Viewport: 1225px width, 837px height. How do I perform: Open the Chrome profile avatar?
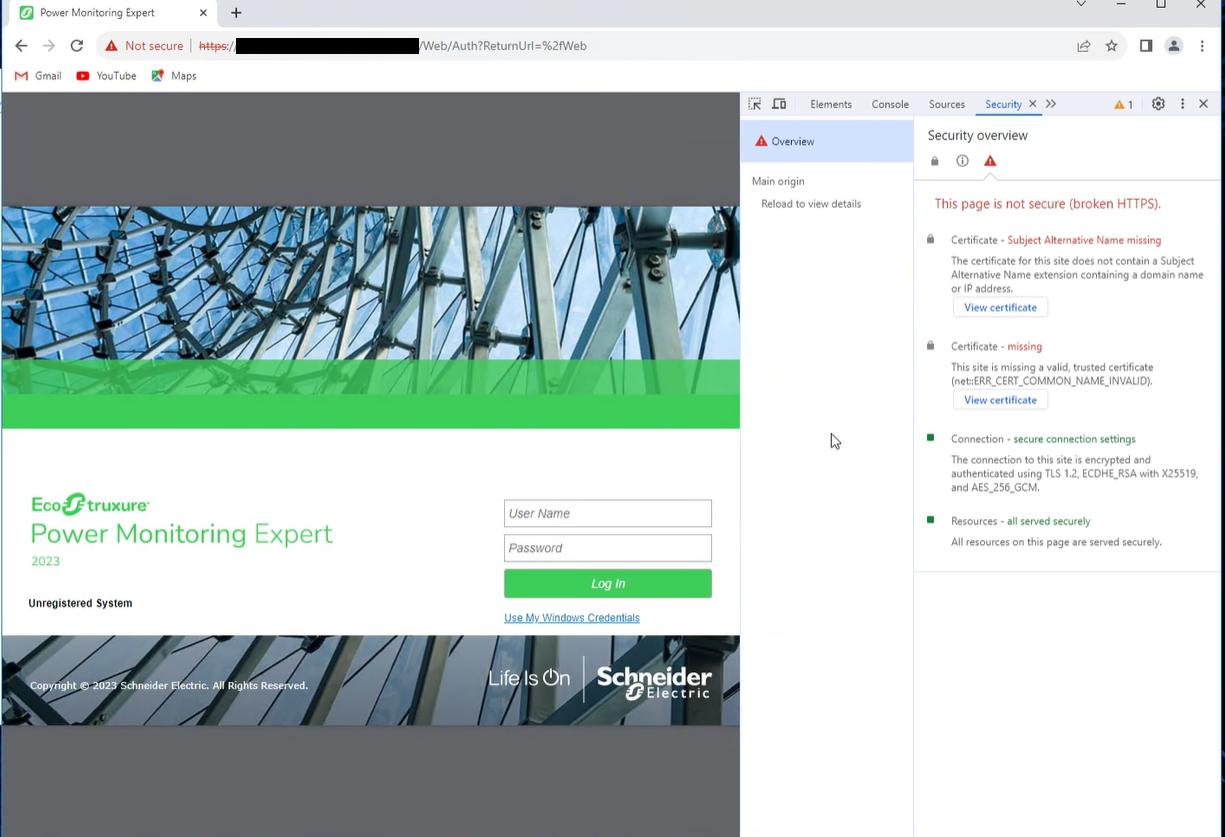pyautogui.click(x=1174, y=46)
